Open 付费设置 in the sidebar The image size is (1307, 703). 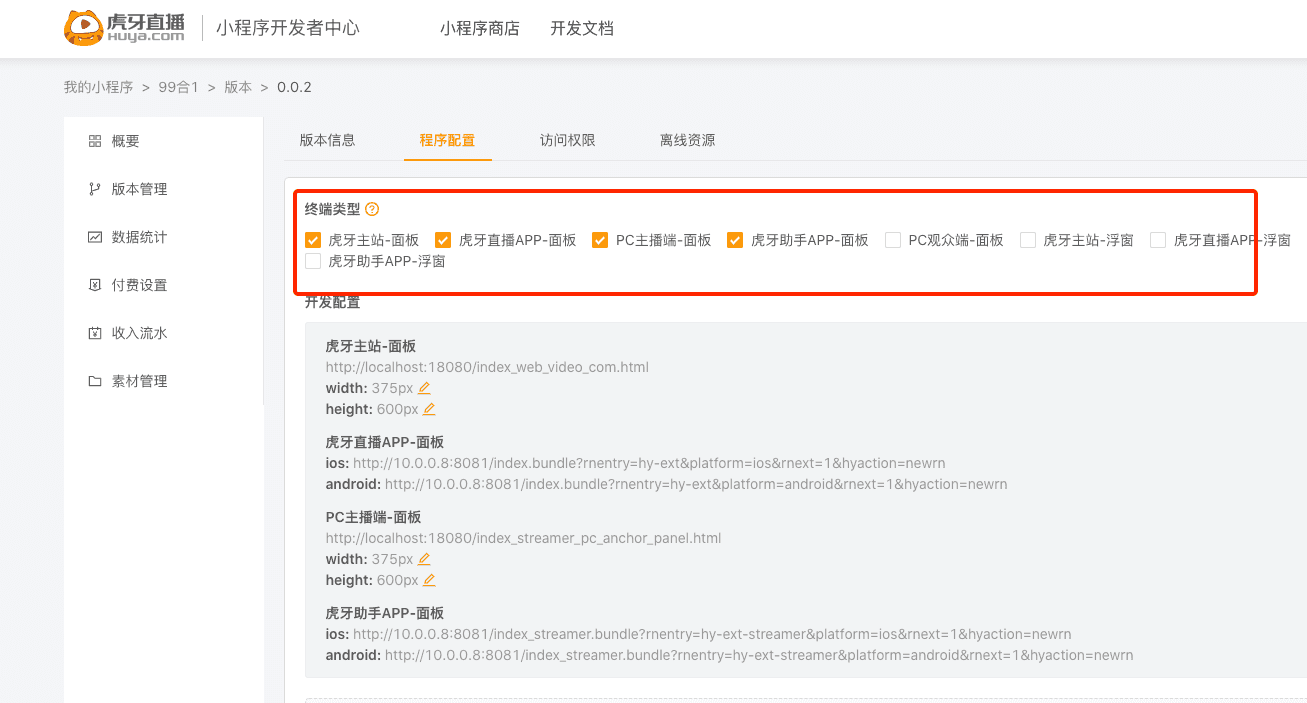point(140,285)
